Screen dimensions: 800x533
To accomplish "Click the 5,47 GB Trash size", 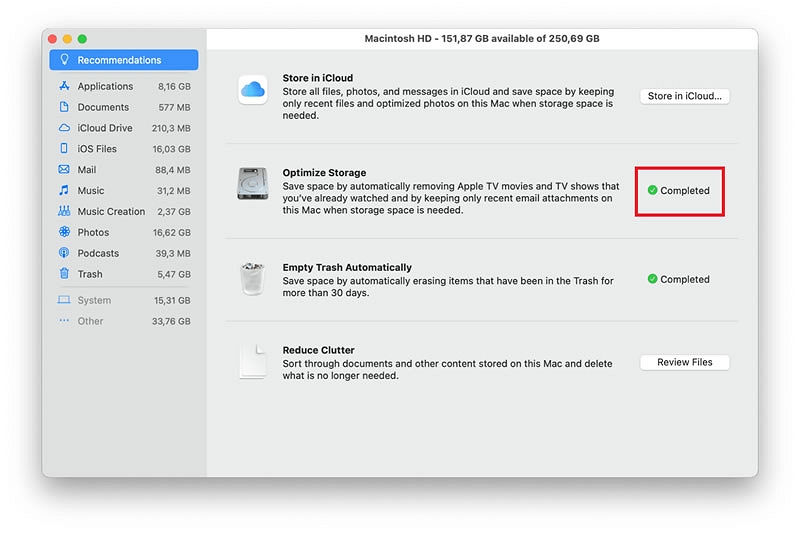I will tap(174, 274).
